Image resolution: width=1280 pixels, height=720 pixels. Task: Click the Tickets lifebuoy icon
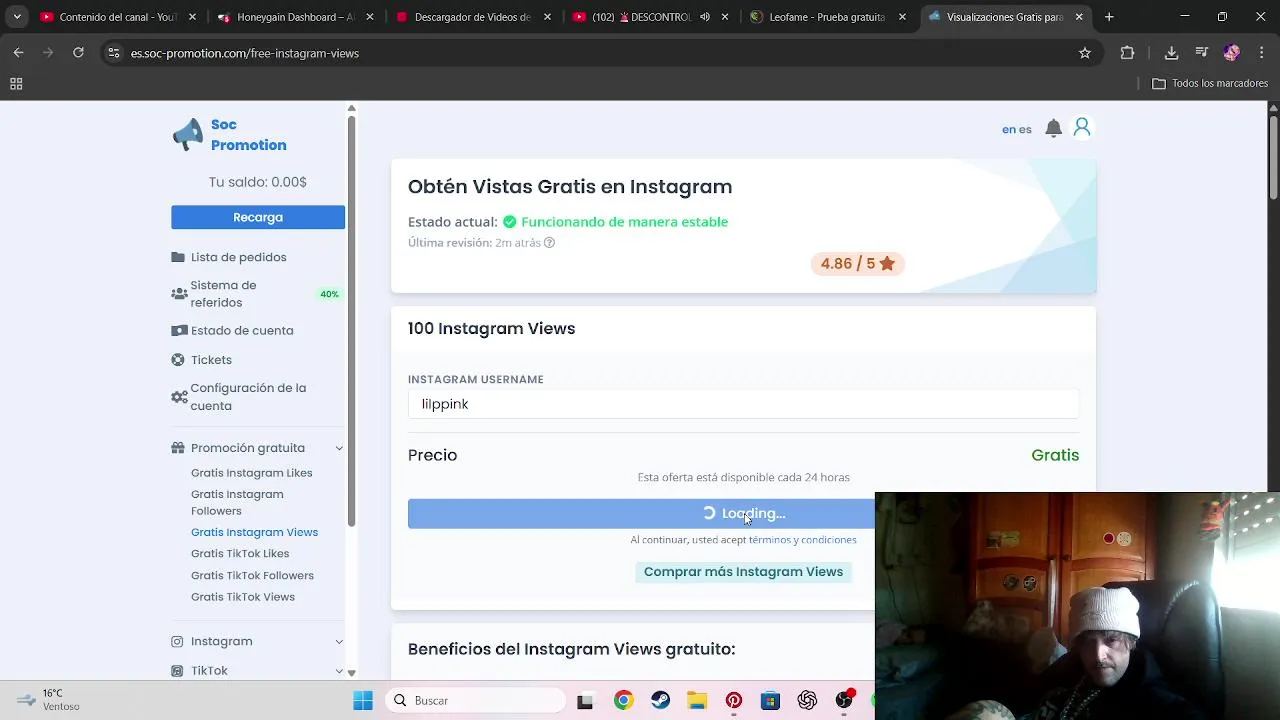pyautogui.click(x=178, y=360)
